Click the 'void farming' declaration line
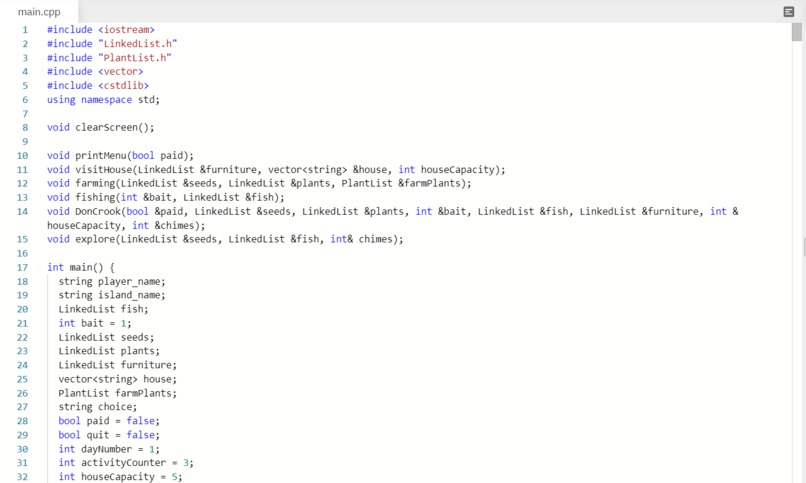Image resolution: width=806 pixels, height=483 pixels. tap(259, 183)
